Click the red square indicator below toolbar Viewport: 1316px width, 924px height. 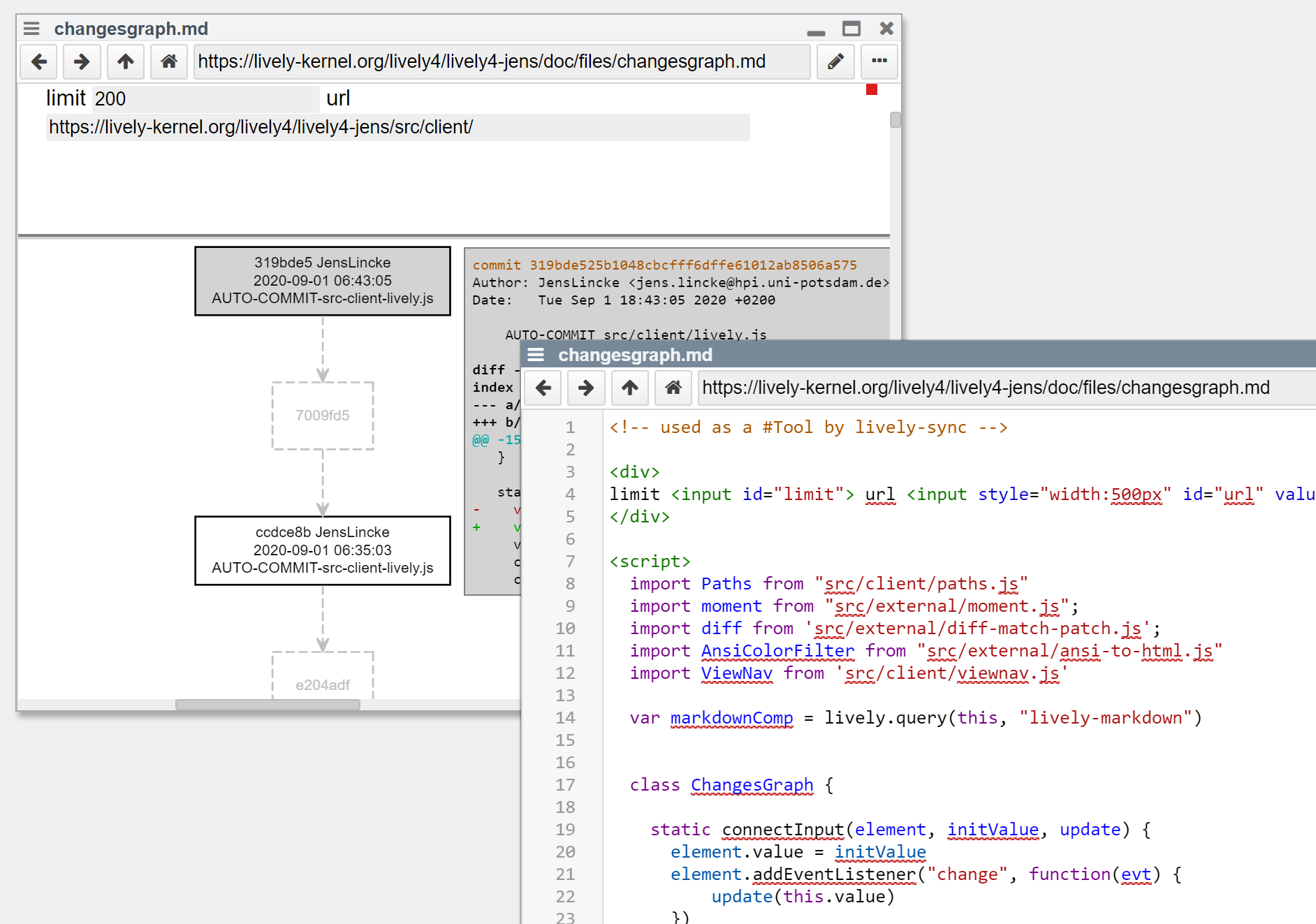[872, 89]
